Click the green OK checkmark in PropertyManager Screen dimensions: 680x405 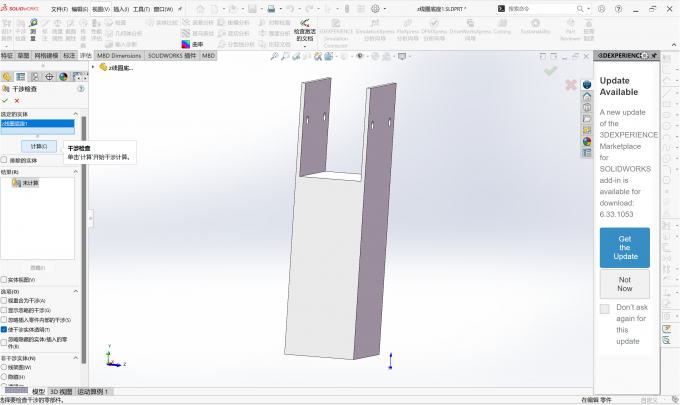tap(5, 101)
